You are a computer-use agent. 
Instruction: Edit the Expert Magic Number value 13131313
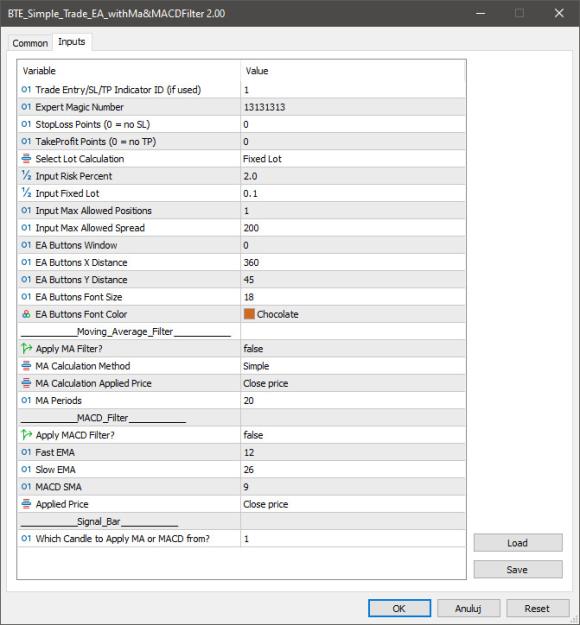point(353,107)
